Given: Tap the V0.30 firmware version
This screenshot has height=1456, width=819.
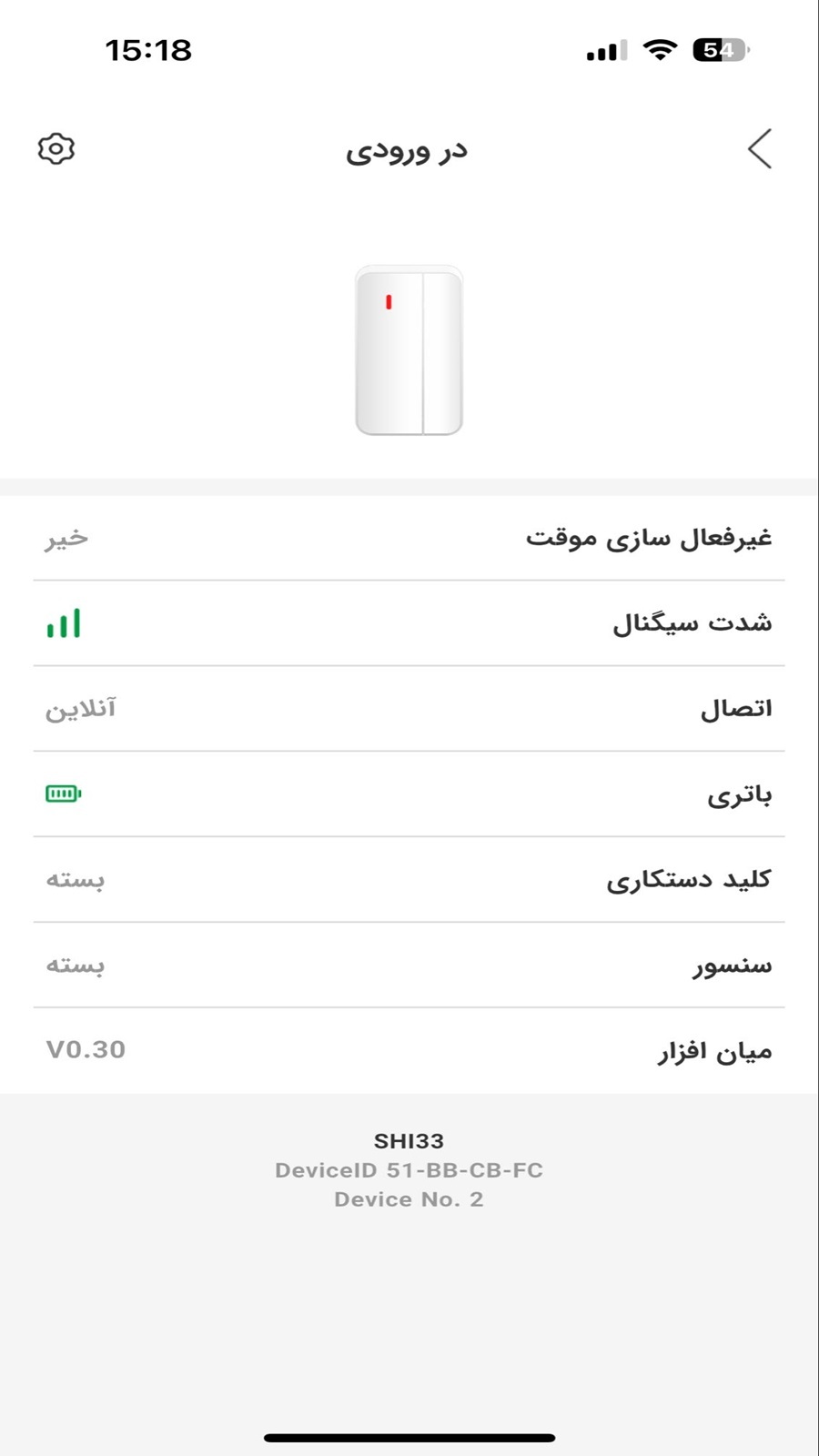Looking at the screenshot, I should [x=86, y=1050].
